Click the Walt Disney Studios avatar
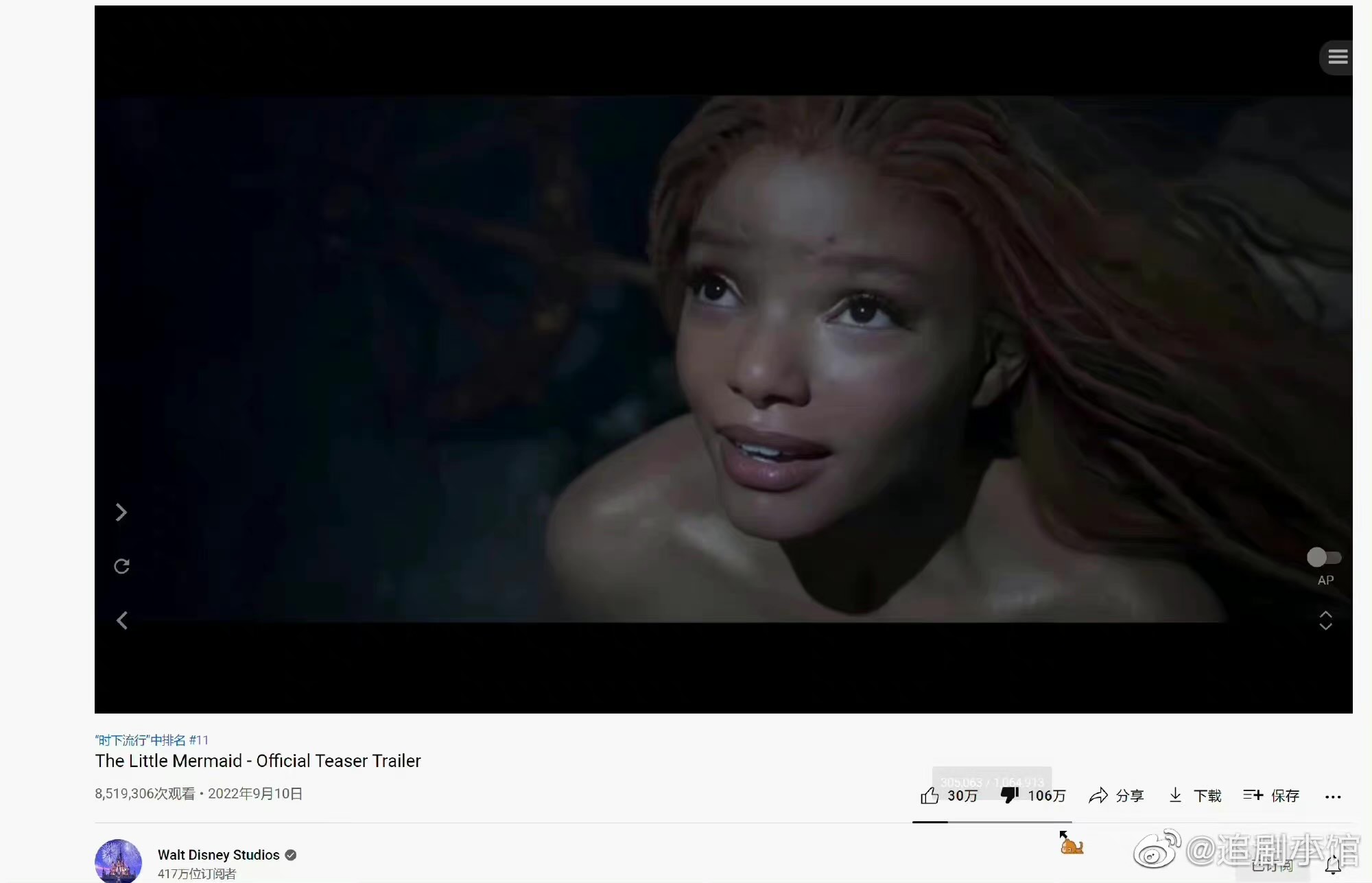The image size is (1372, 883). click(118, 861)
